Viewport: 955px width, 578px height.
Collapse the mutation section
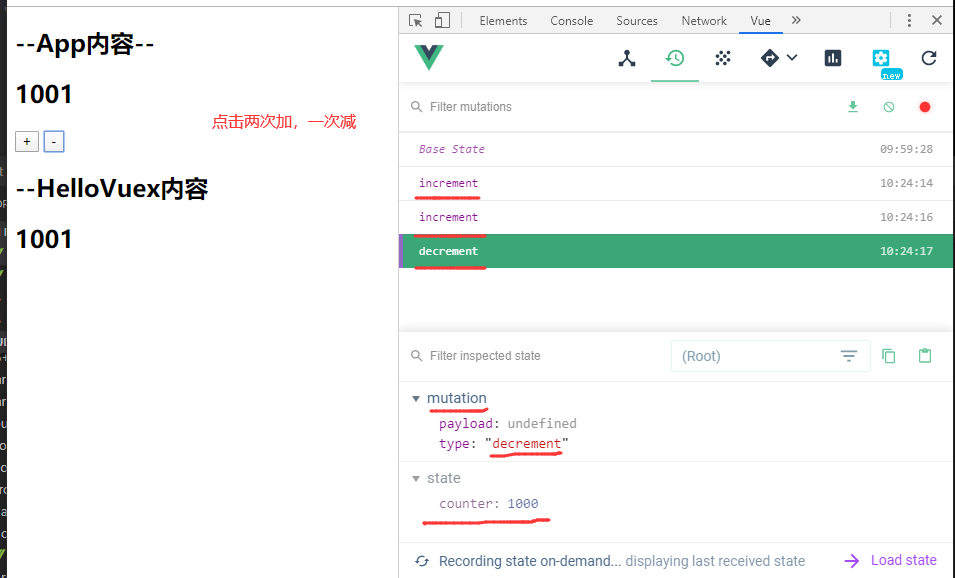(x=416, y=398)
